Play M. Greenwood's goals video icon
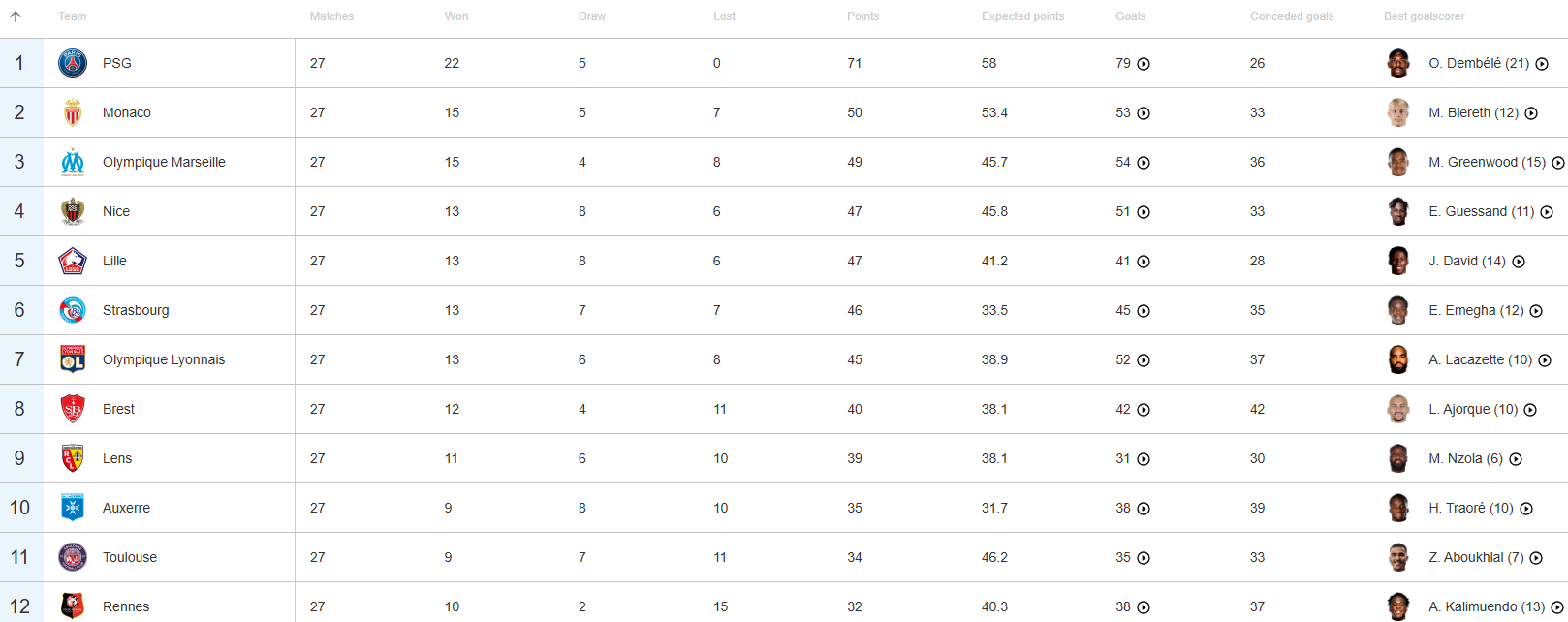 coord(1558,163)
